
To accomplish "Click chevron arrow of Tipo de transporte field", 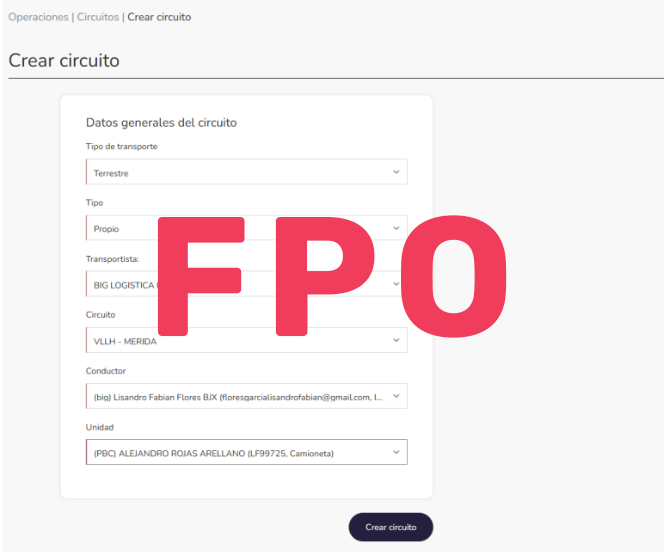I will pos(396,172).
